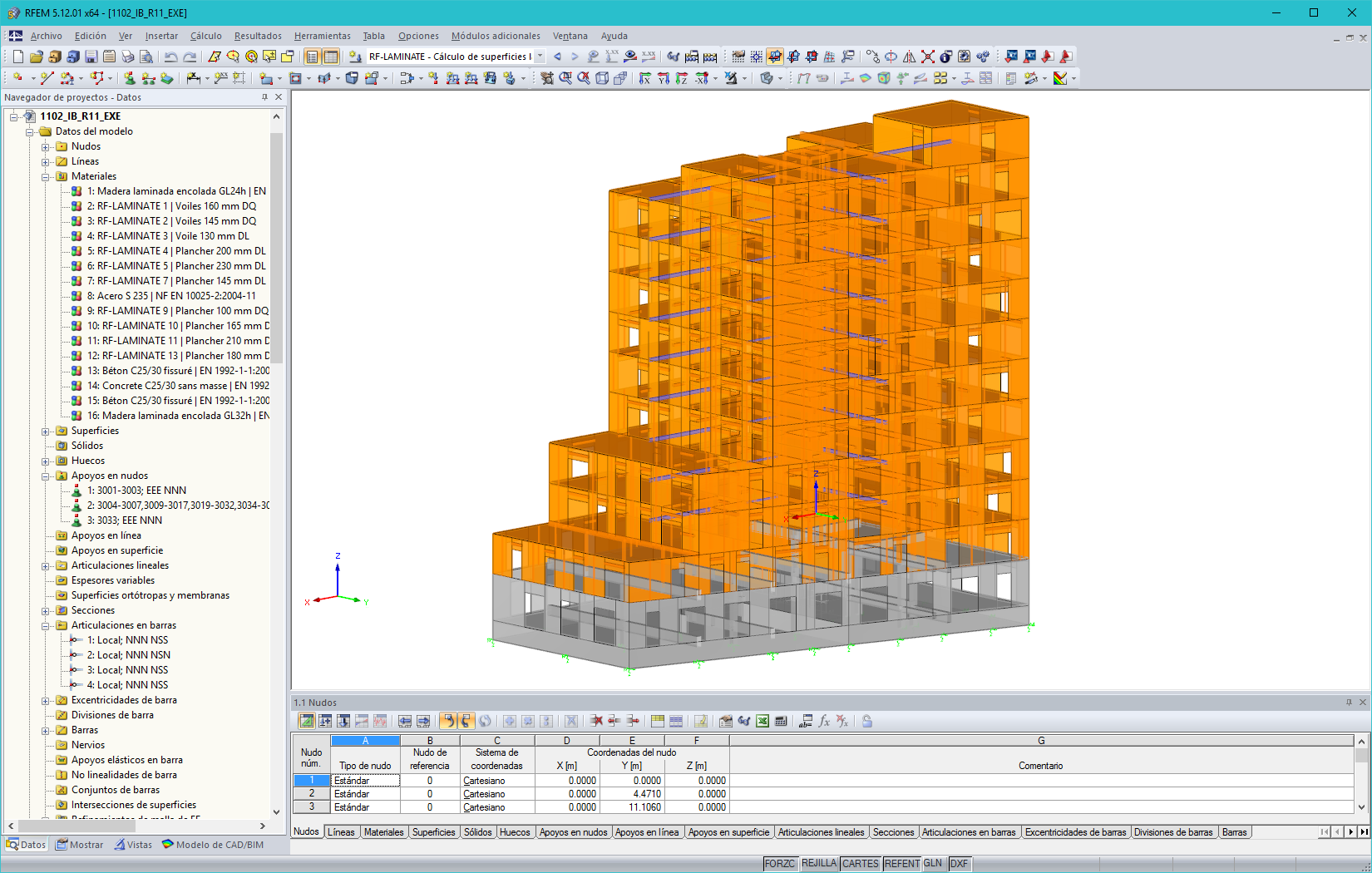
Task: Click the fx edit function icon above the table
Action: [x=824, y=721]
